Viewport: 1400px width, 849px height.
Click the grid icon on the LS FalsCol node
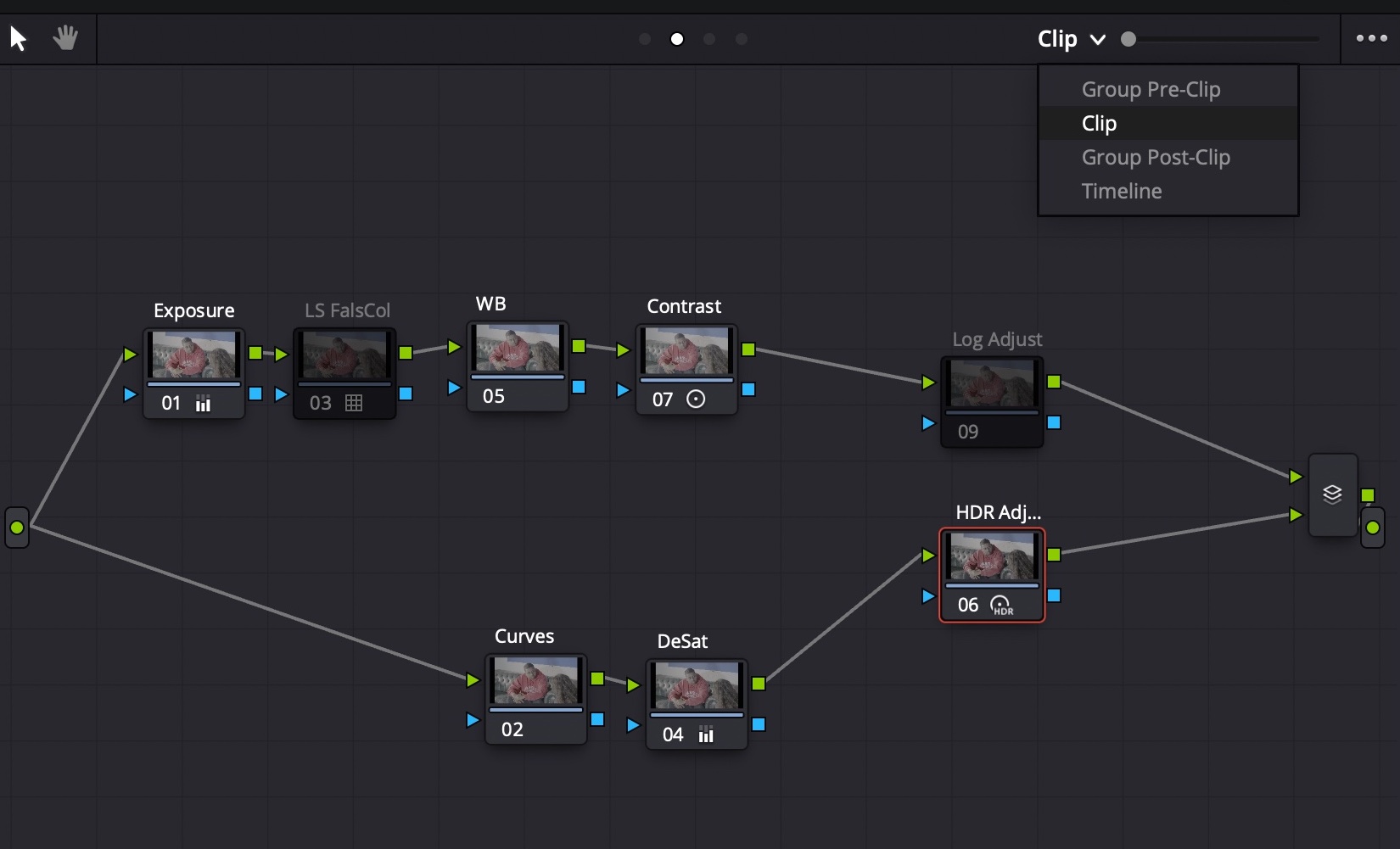pyautogui.click(x=354, y=405)
